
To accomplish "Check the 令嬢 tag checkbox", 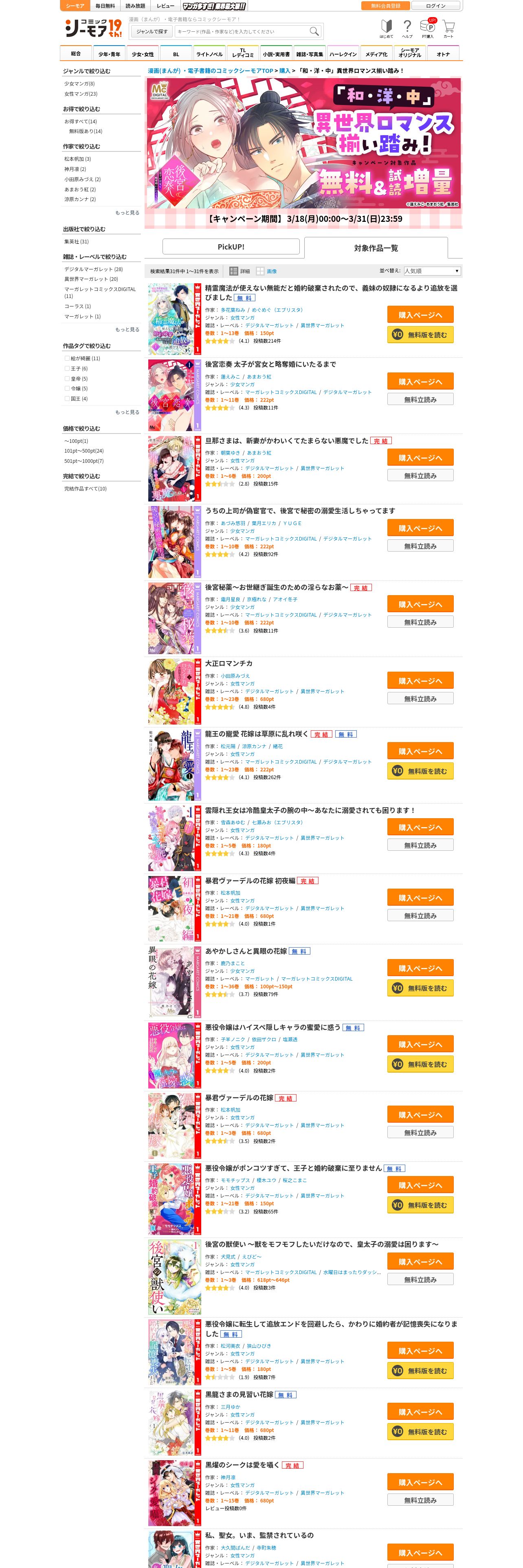I will (67, 388).
